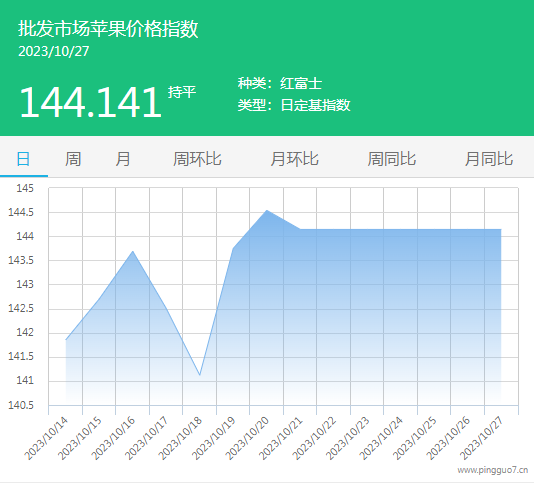Click the 2023/10/16 peak on the chart
534x483 pixels.
coord(133,251)
